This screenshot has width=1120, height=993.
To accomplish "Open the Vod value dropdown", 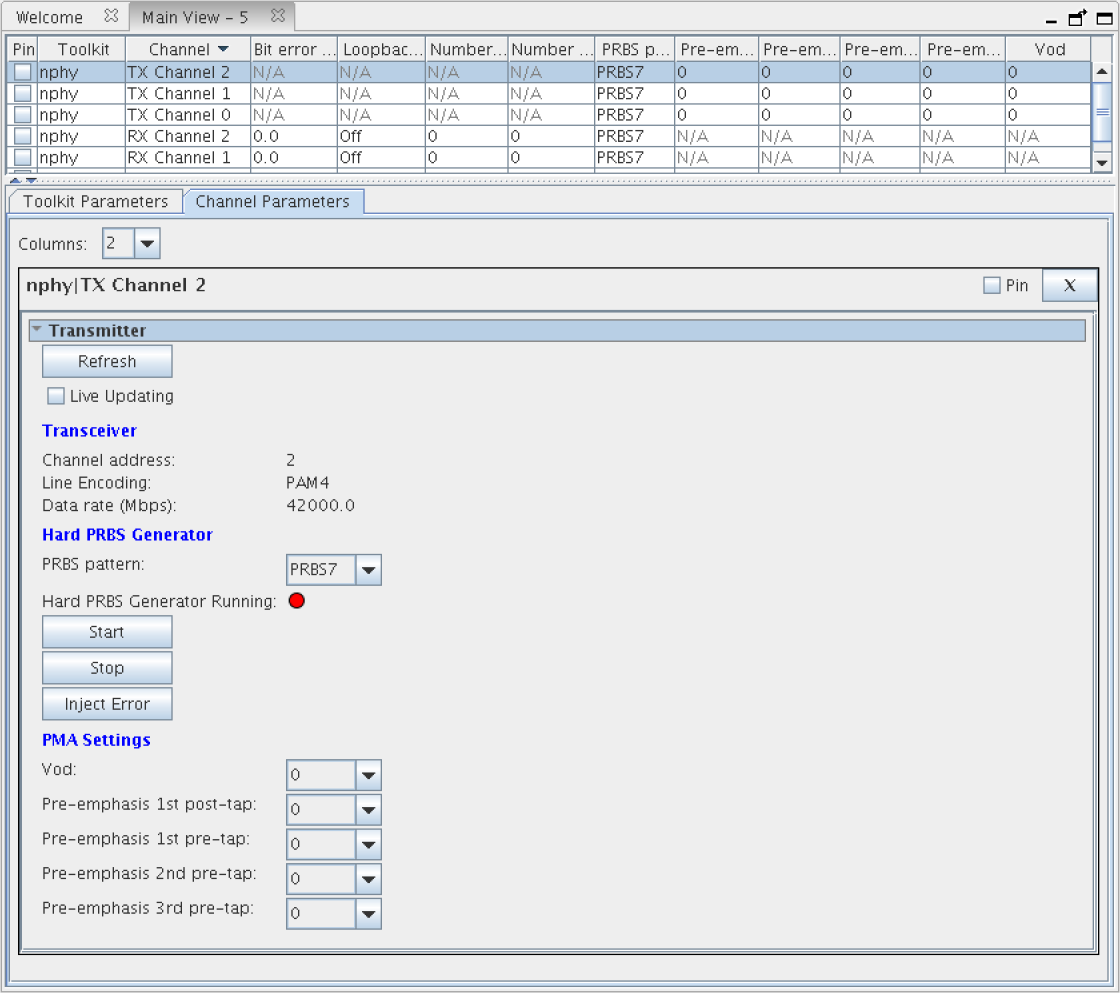I will coord(369,775).
